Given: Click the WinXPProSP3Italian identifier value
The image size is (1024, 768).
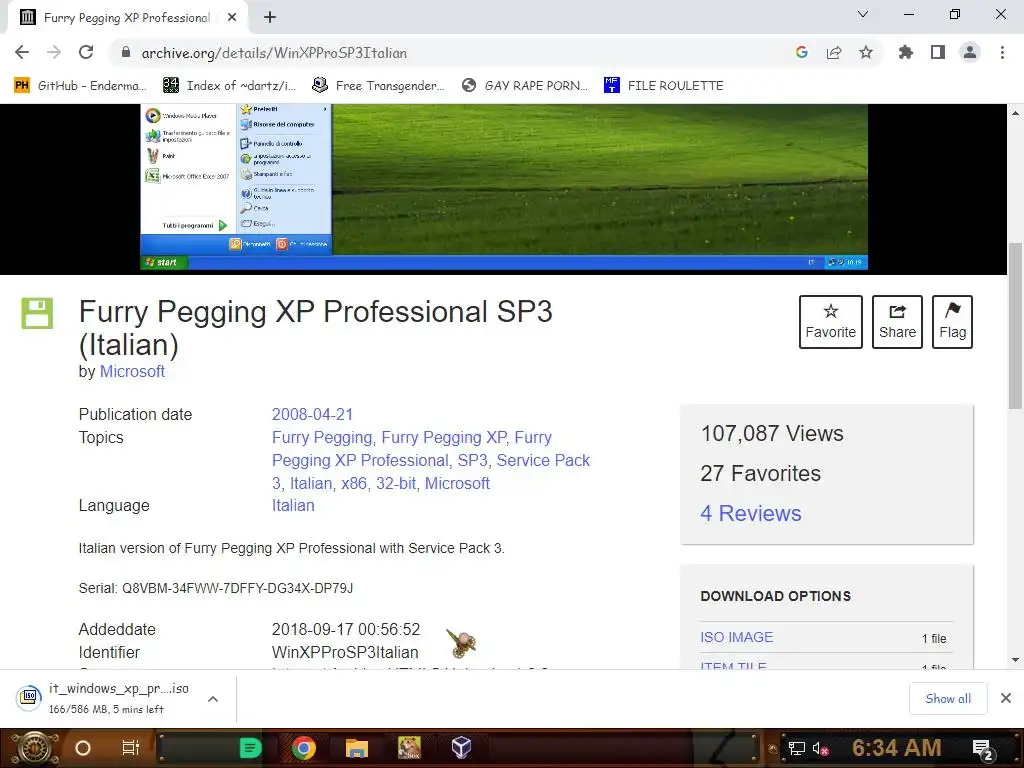Looking at the screenshot, I should (345, 652).
